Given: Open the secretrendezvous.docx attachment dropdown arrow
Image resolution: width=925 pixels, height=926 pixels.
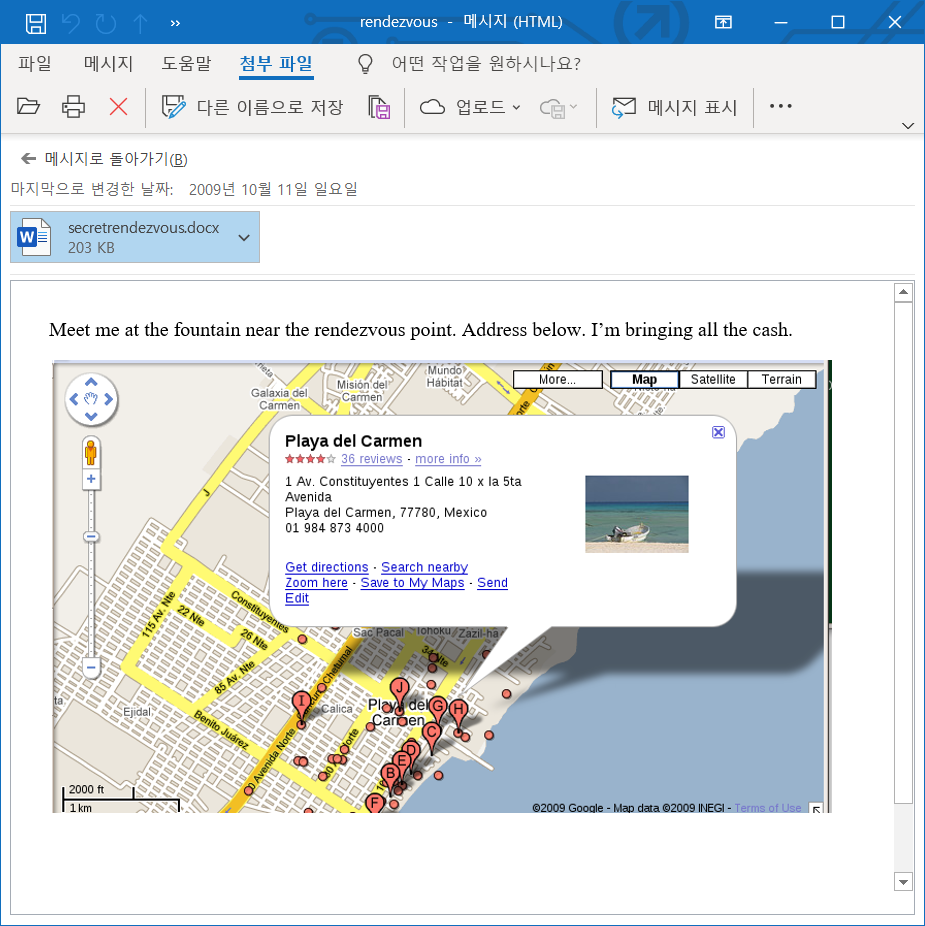Looking at the screenshot, I should 244,237.
